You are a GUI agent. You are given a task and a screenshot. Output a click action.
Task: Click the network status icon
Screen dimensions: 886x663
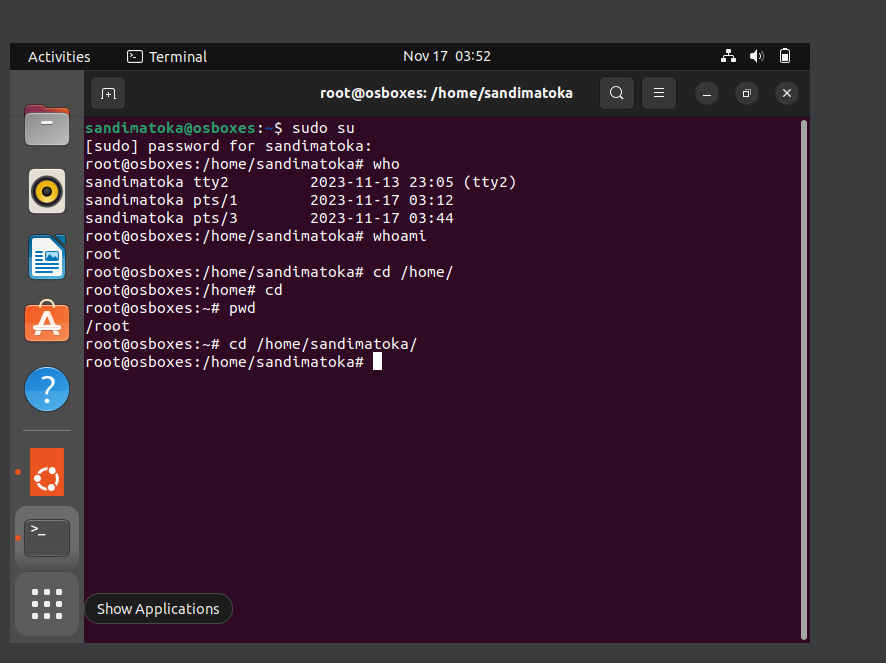[728, 56]
